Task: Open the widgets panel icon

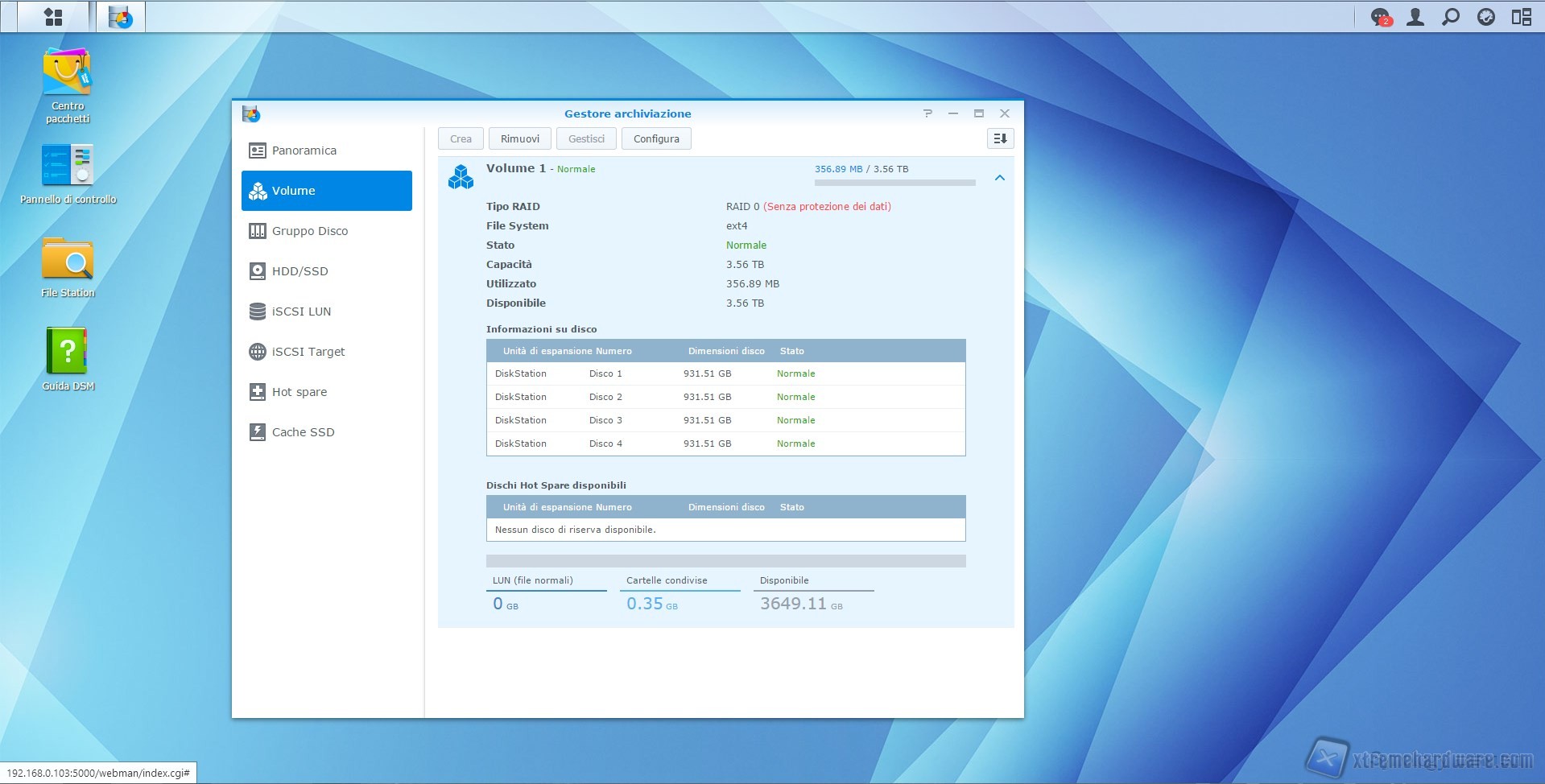Action: coord(1521,17)
